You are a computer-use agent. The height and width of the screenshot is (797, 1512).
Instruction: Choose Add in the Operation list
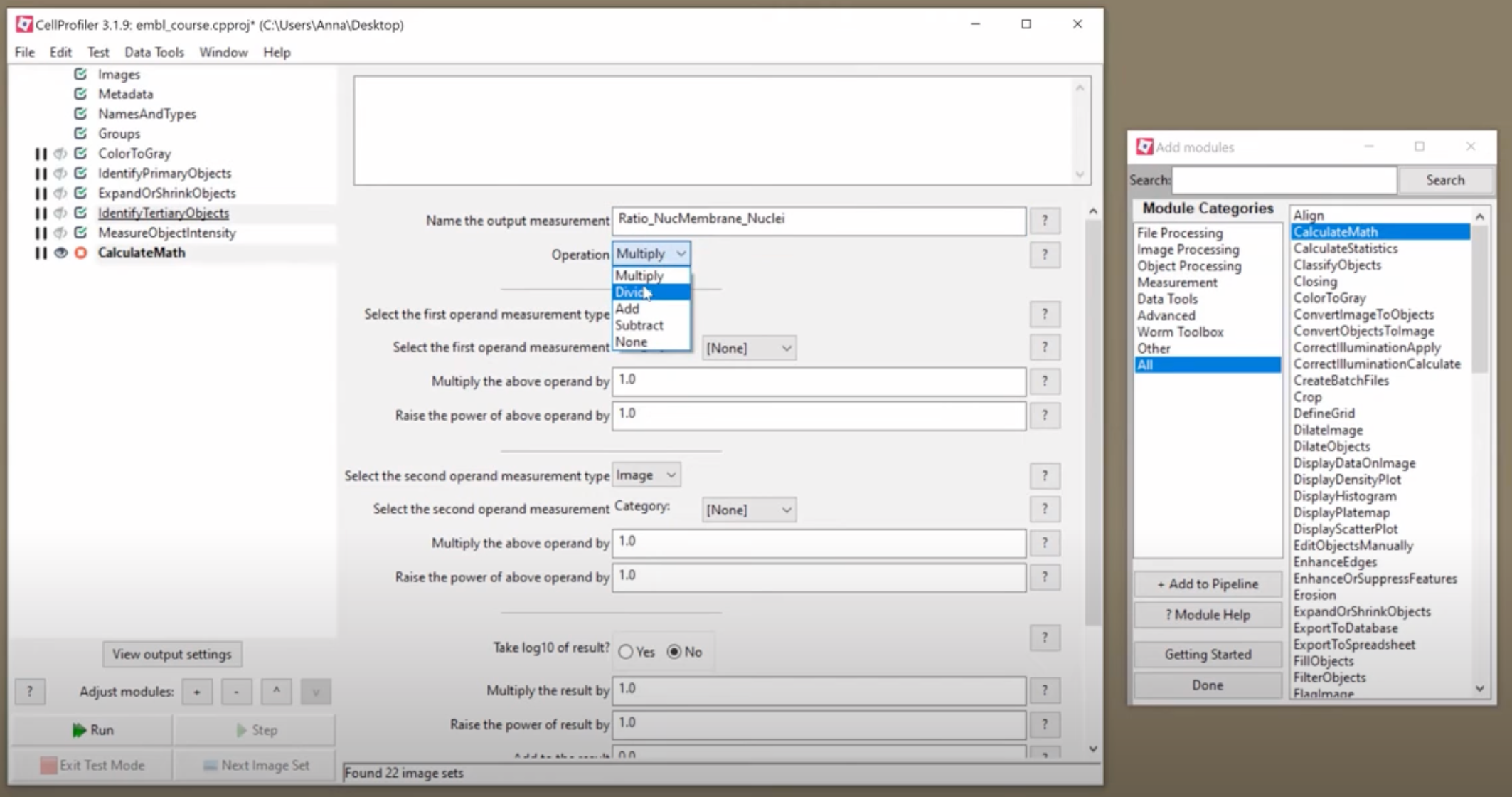(651, 309)
